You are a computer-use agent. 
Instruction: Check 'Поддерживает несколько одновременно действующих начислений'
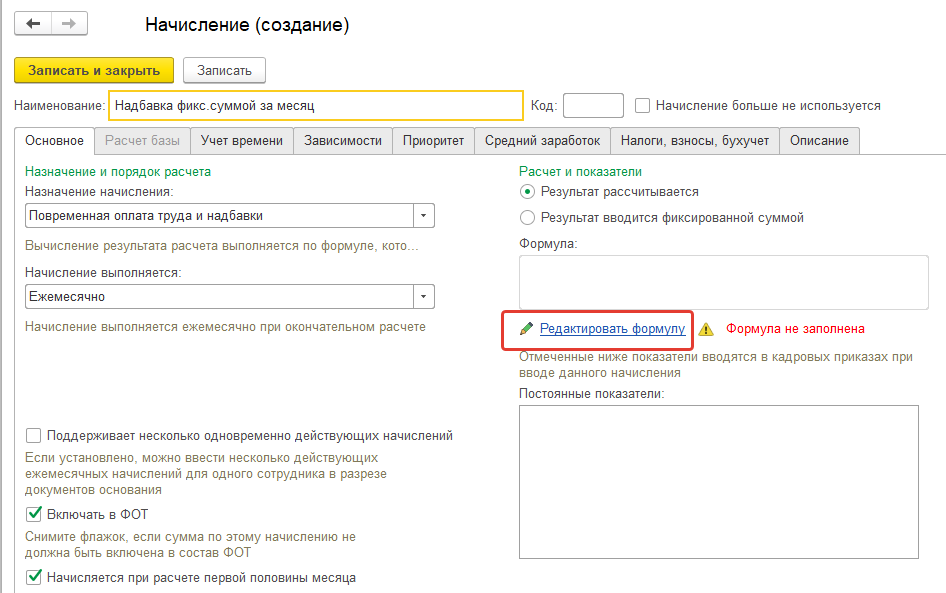(35, 436)
